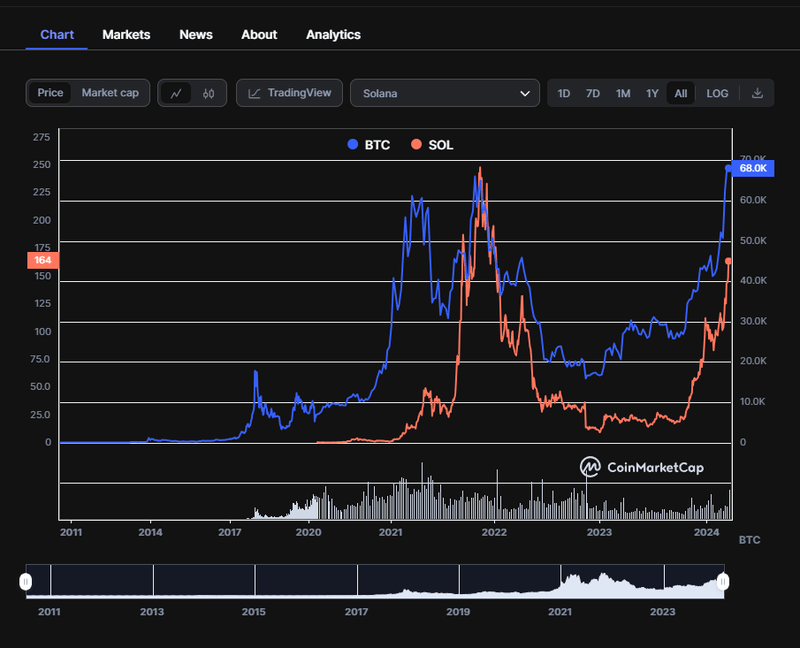
Task: Click the SOL legend text
Action: [440, 145]
